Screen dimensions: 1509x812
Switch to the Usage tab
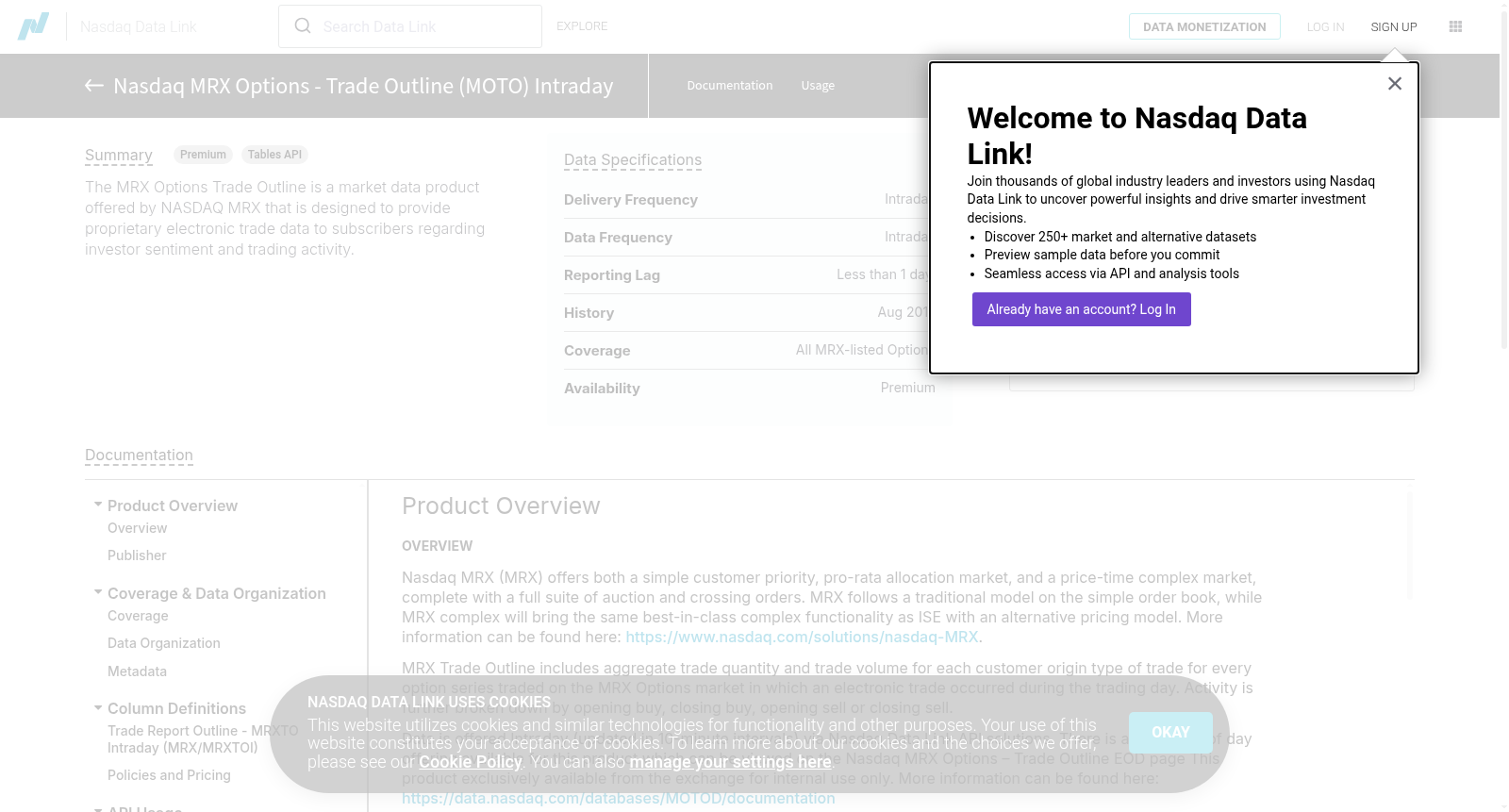(818, 86)
